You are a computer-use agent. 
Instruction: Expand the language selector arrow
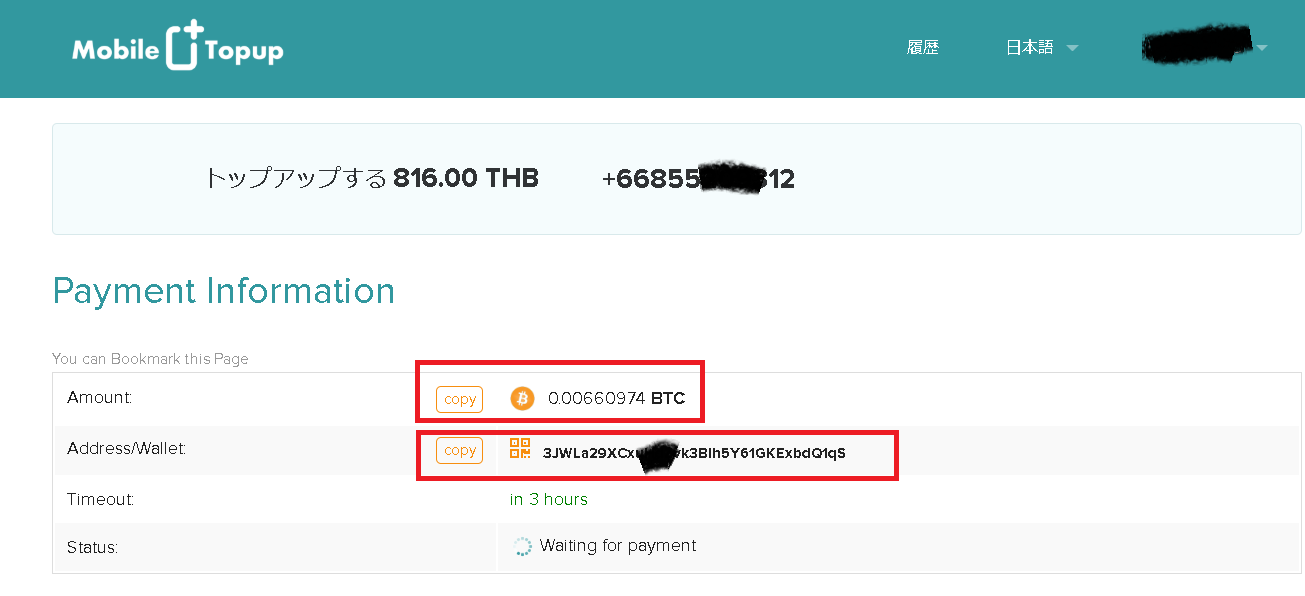point(1072,48)
